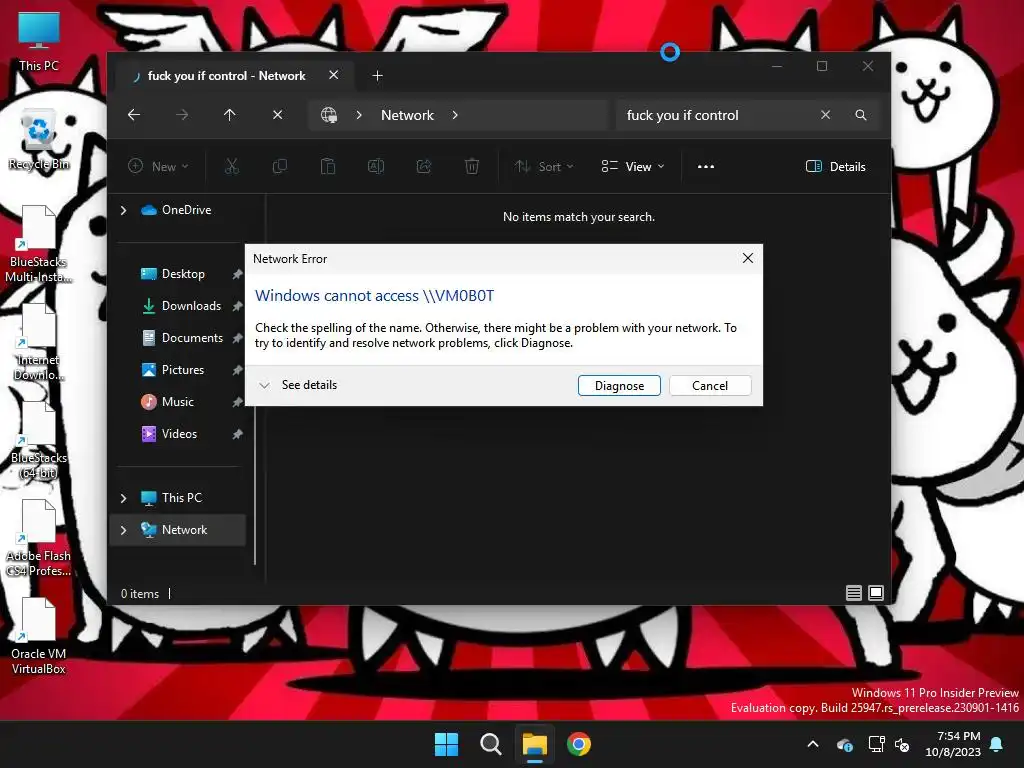Open the taskbar clock and date
The image size is (1024, 768).
tap(953, 744)
